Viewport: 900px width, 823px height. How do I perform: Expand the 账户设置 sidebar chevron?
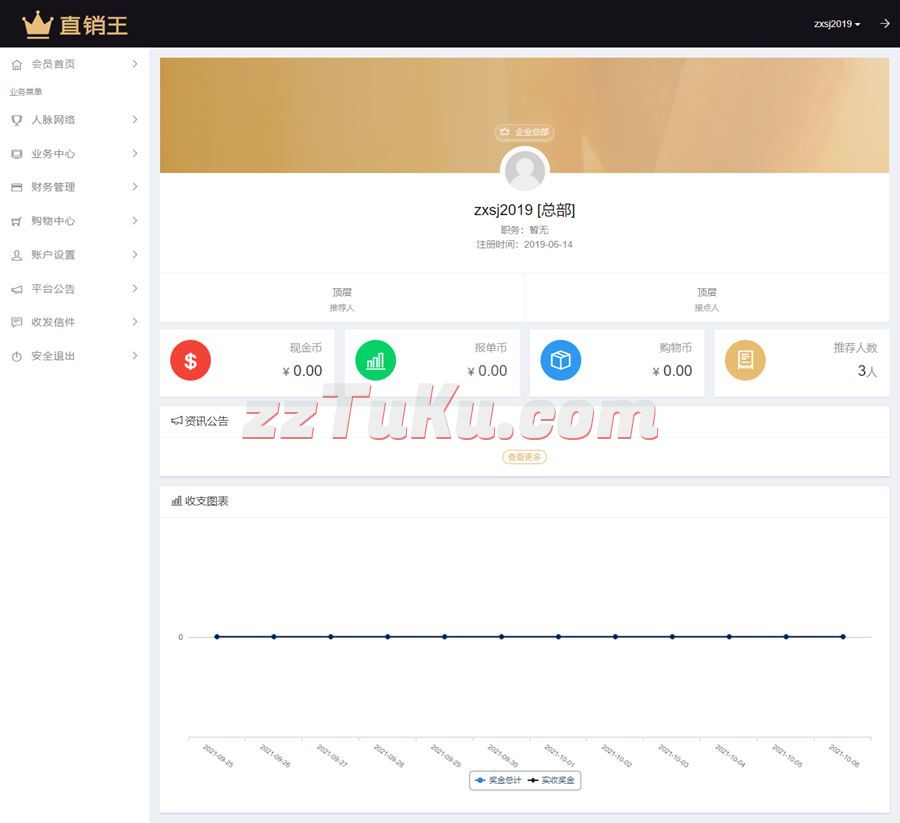[x=135, y=255]
